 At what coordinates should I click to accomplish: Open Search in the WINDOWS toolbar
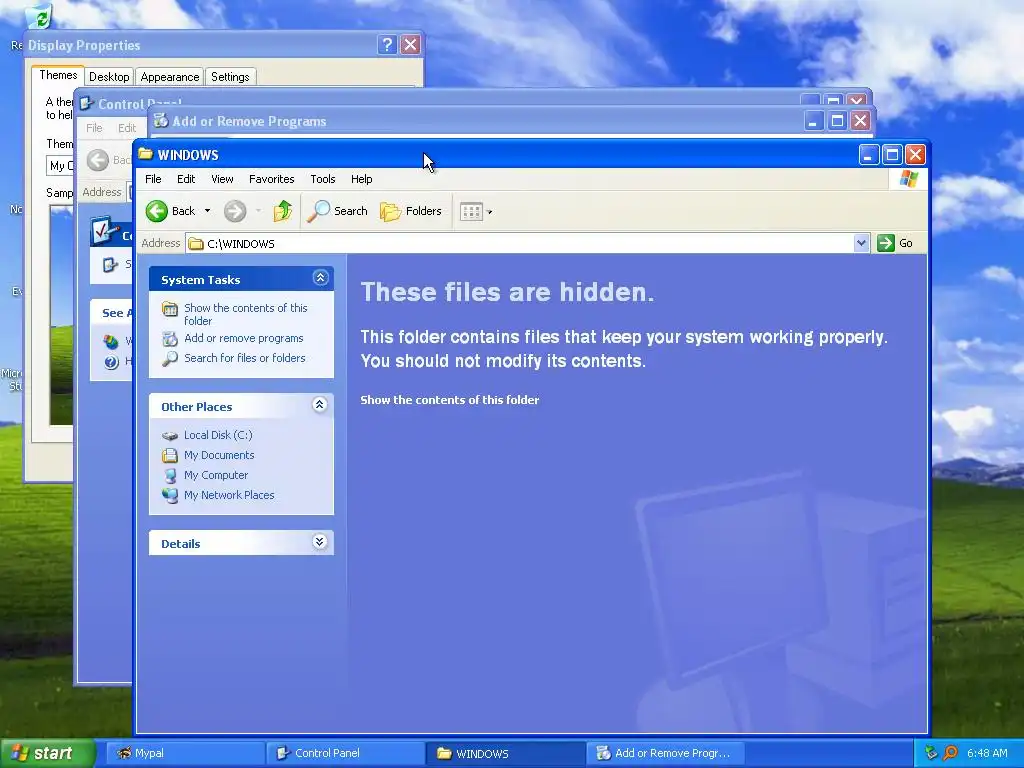(338, 211)
